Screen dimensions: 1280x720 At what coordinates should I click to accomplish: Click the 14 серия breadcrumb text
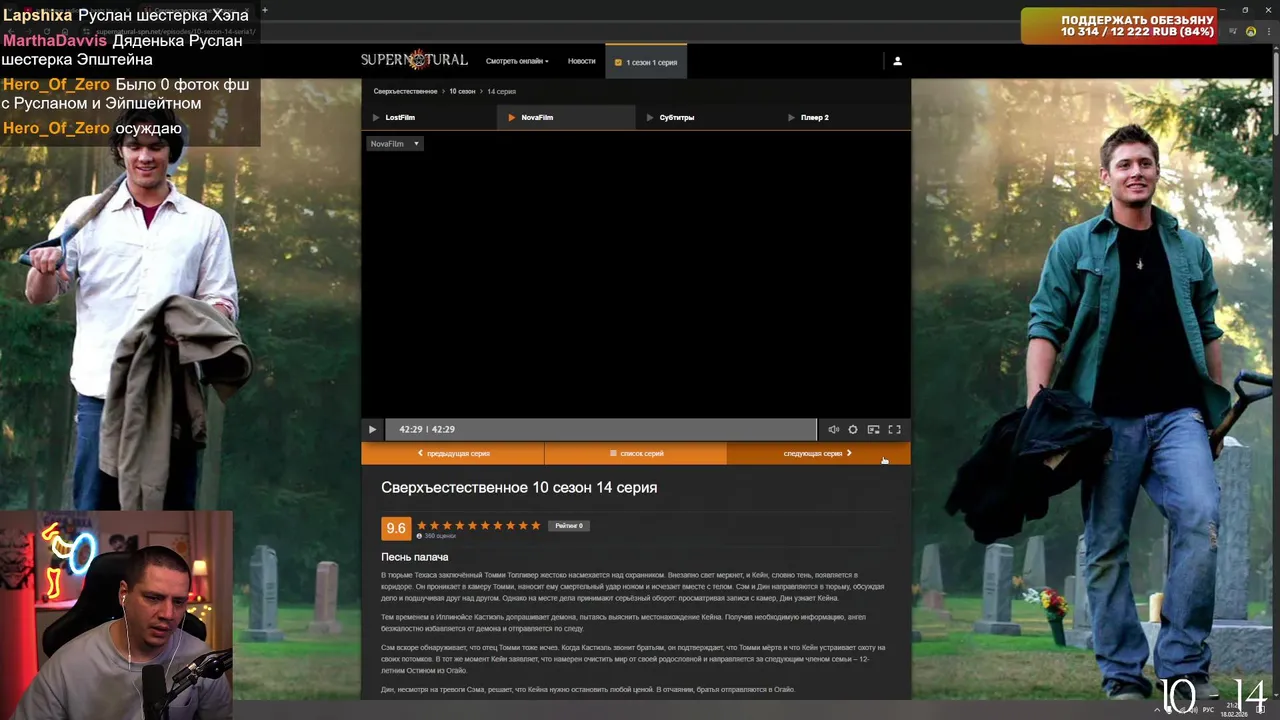(501, 91)
